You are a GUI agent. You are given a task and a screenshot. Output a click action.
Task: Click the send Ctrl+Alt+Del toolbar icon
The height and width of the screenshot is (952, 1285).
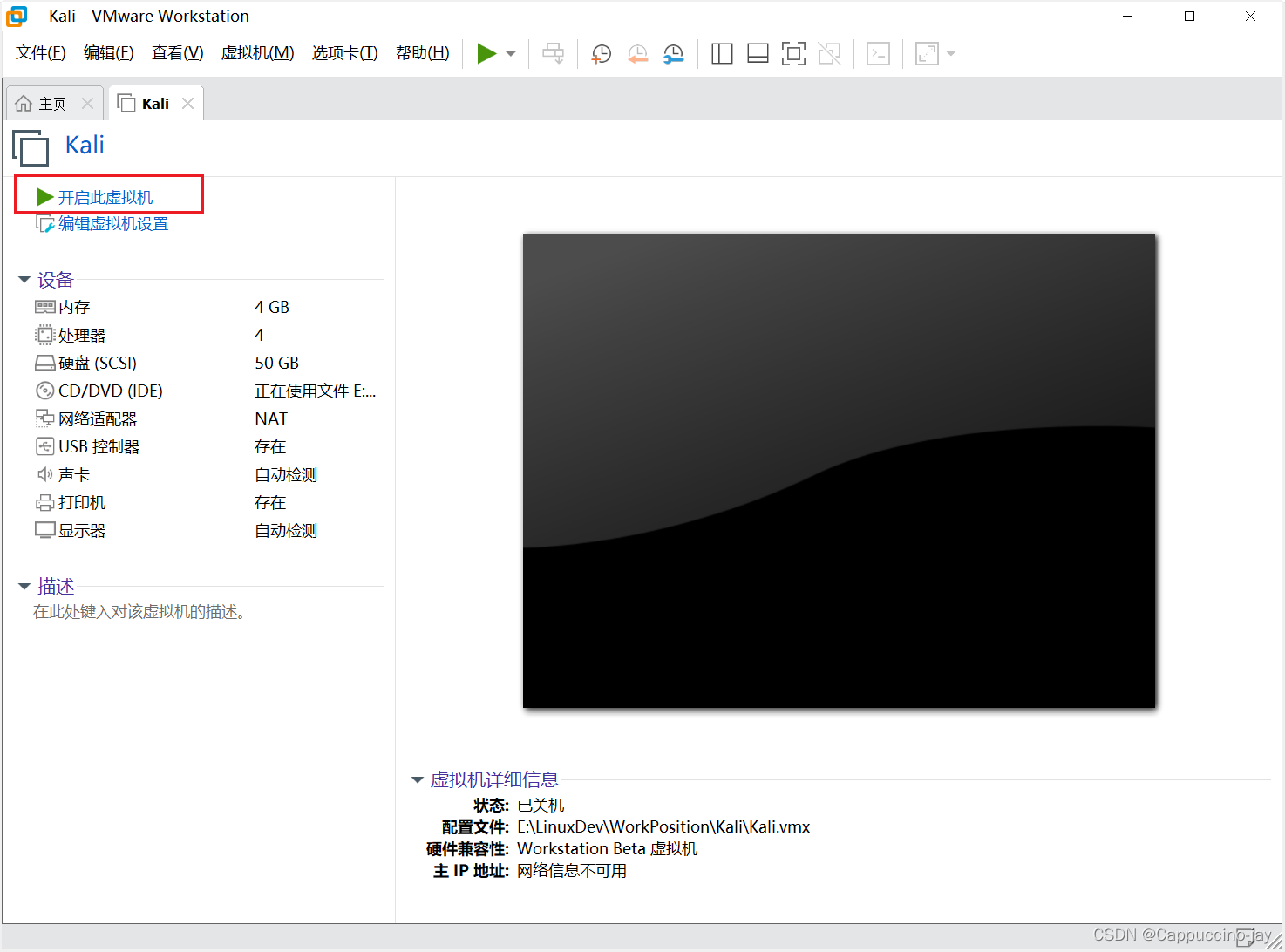(554, 54)
